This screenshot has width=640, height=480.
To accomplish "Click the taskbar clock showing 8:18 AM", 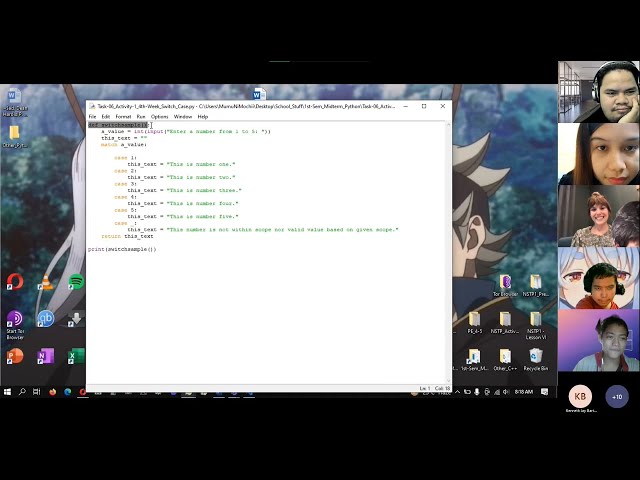I will [524, 392].
